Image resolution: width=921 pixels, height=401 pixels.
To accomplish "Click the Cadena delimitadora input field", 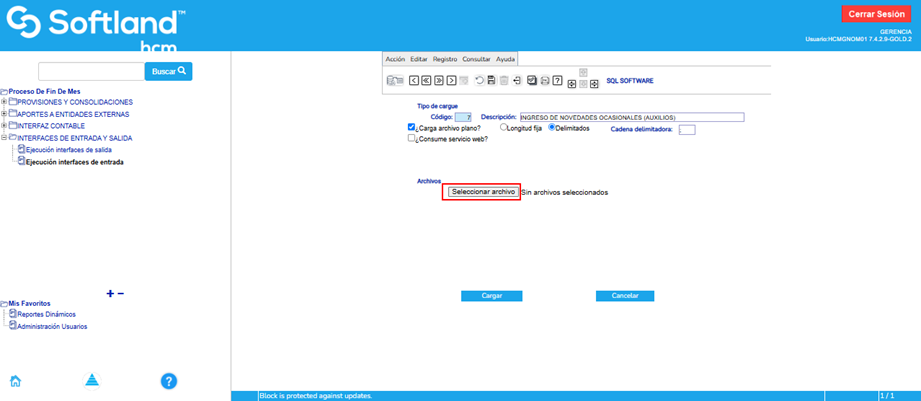I will point(686,129).
